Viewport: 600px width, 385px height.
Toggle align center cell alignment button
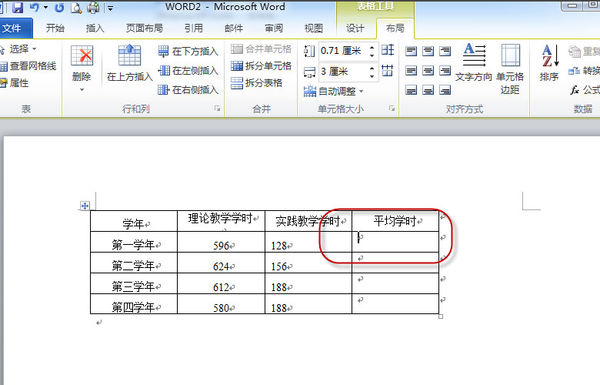[x=428, y=70]
